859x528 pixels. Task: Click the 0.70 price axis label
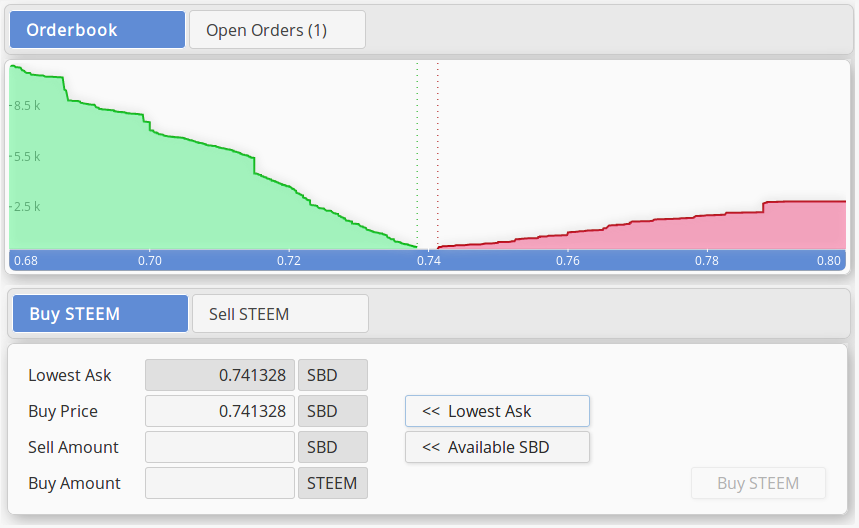pos(150,261)
